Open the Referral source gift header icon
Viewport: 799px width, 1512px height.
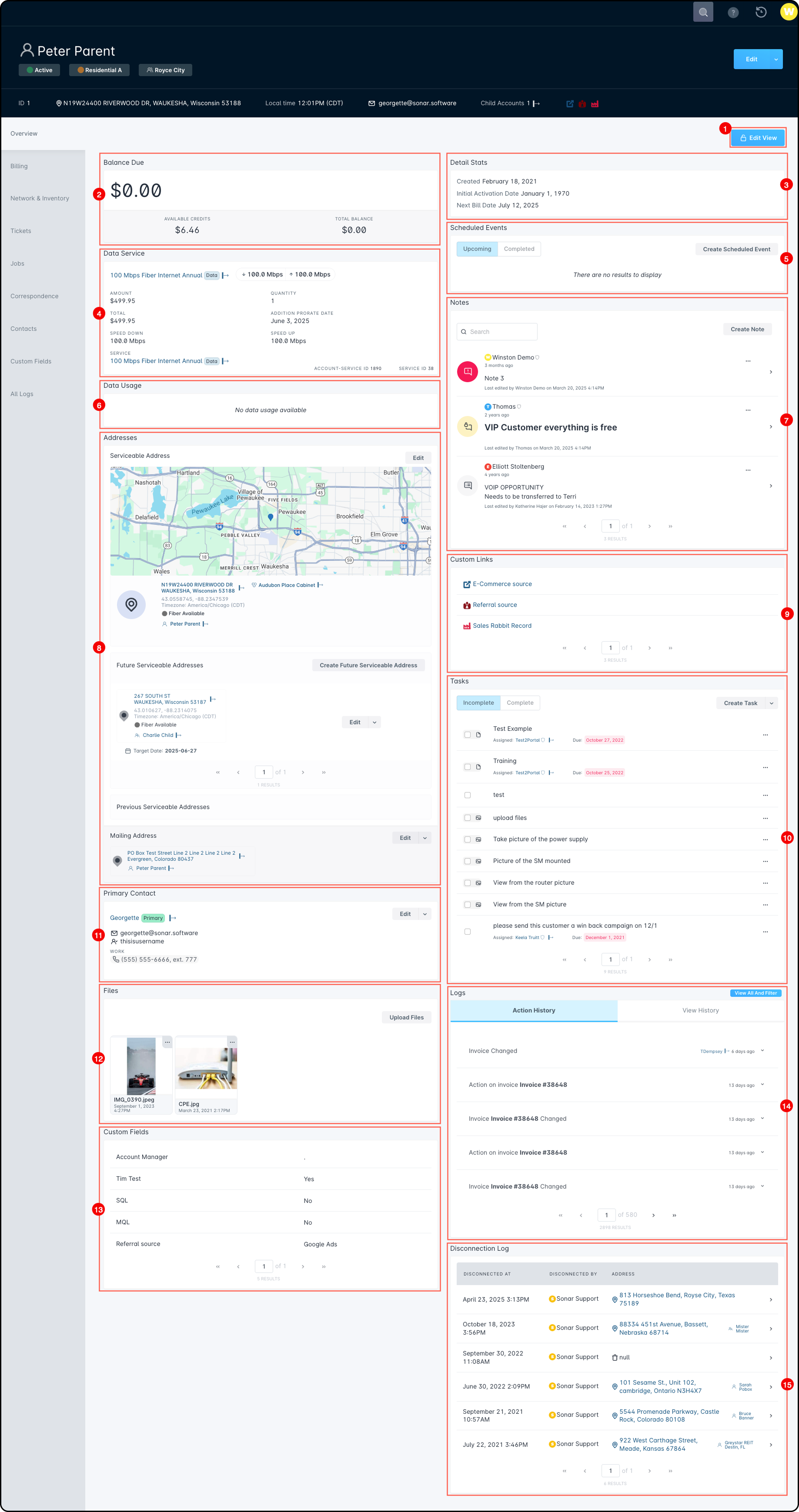(582, 104)
